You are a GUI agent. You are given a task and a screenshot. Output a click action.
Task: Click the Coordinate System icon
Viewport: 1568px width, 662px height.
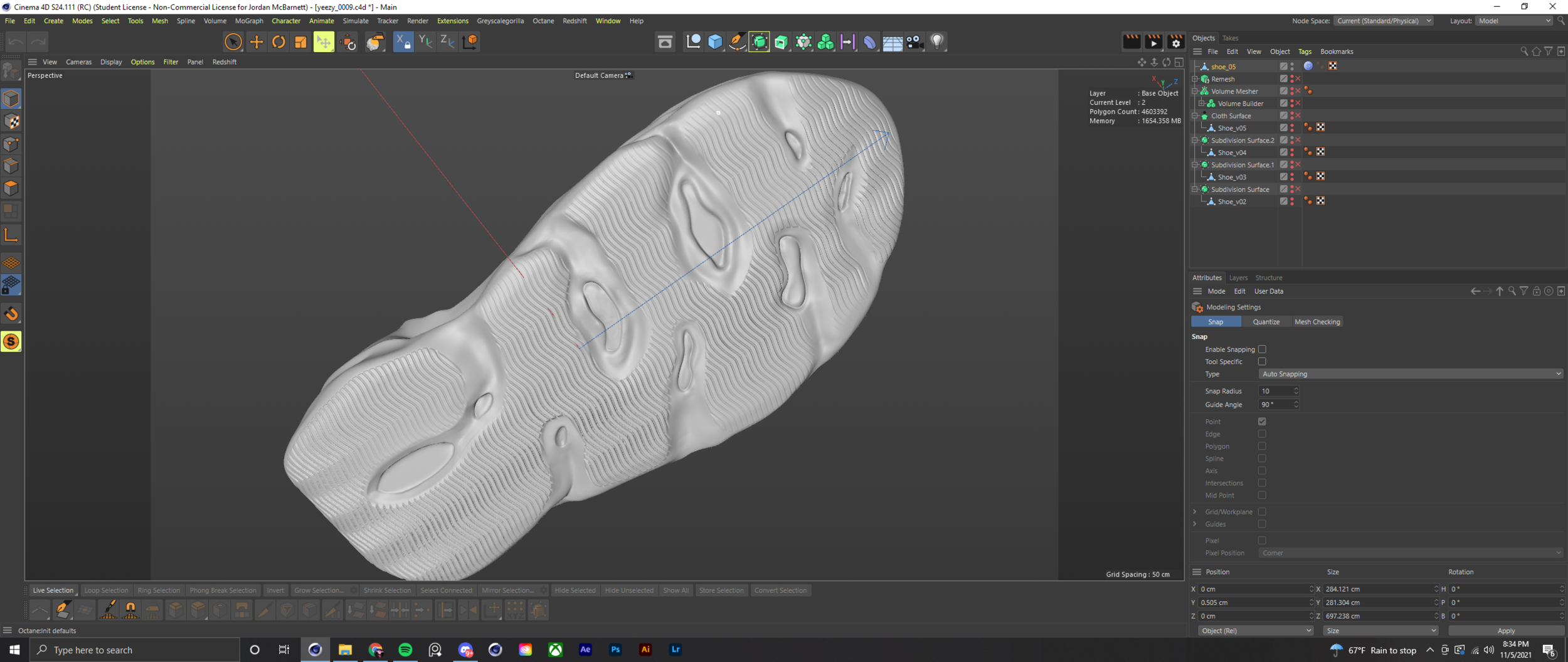[470, 42]
